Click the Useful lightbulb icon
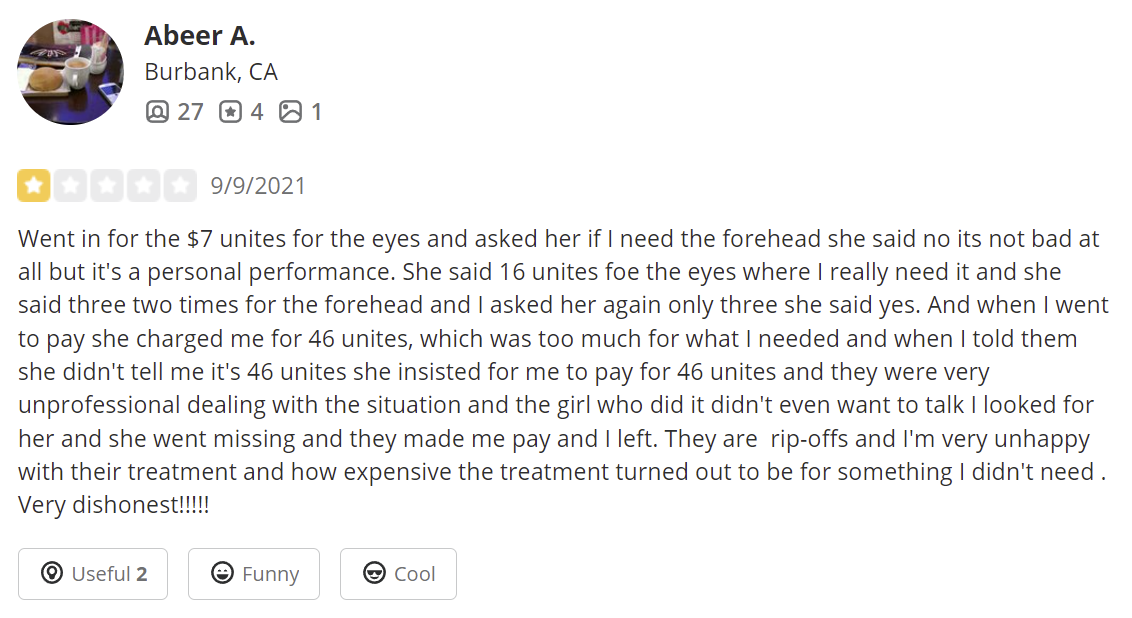The image size is (1132, 618). coord(52,573)
